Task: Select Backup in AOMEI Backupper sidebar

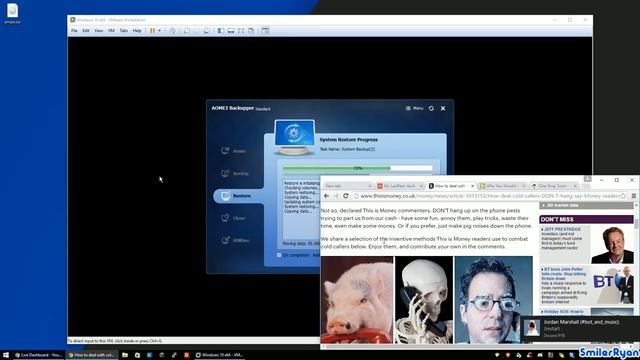Action: 235,173
